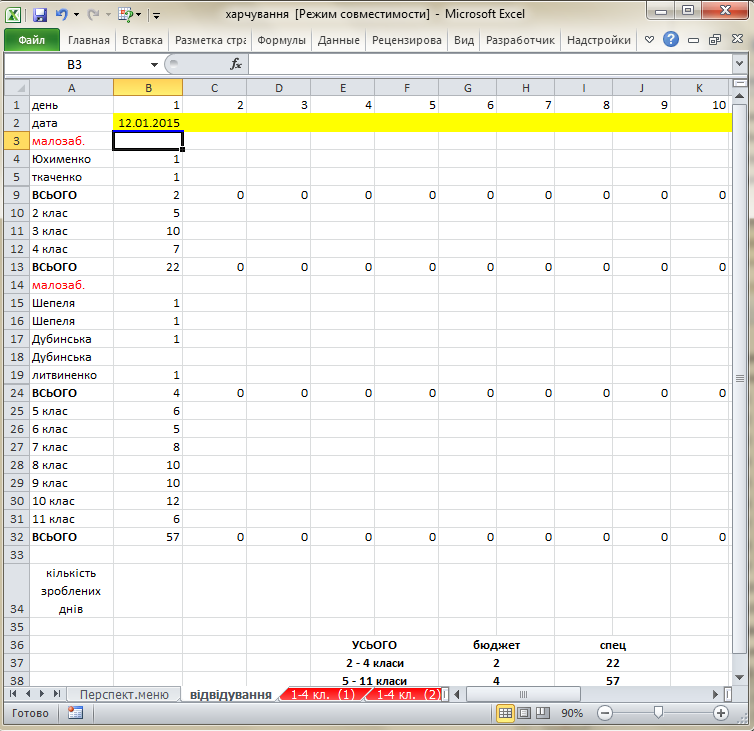Open the Undo history dropdown arrow
The width and height of the screenshot is (754, 731).
pos(76,15)
